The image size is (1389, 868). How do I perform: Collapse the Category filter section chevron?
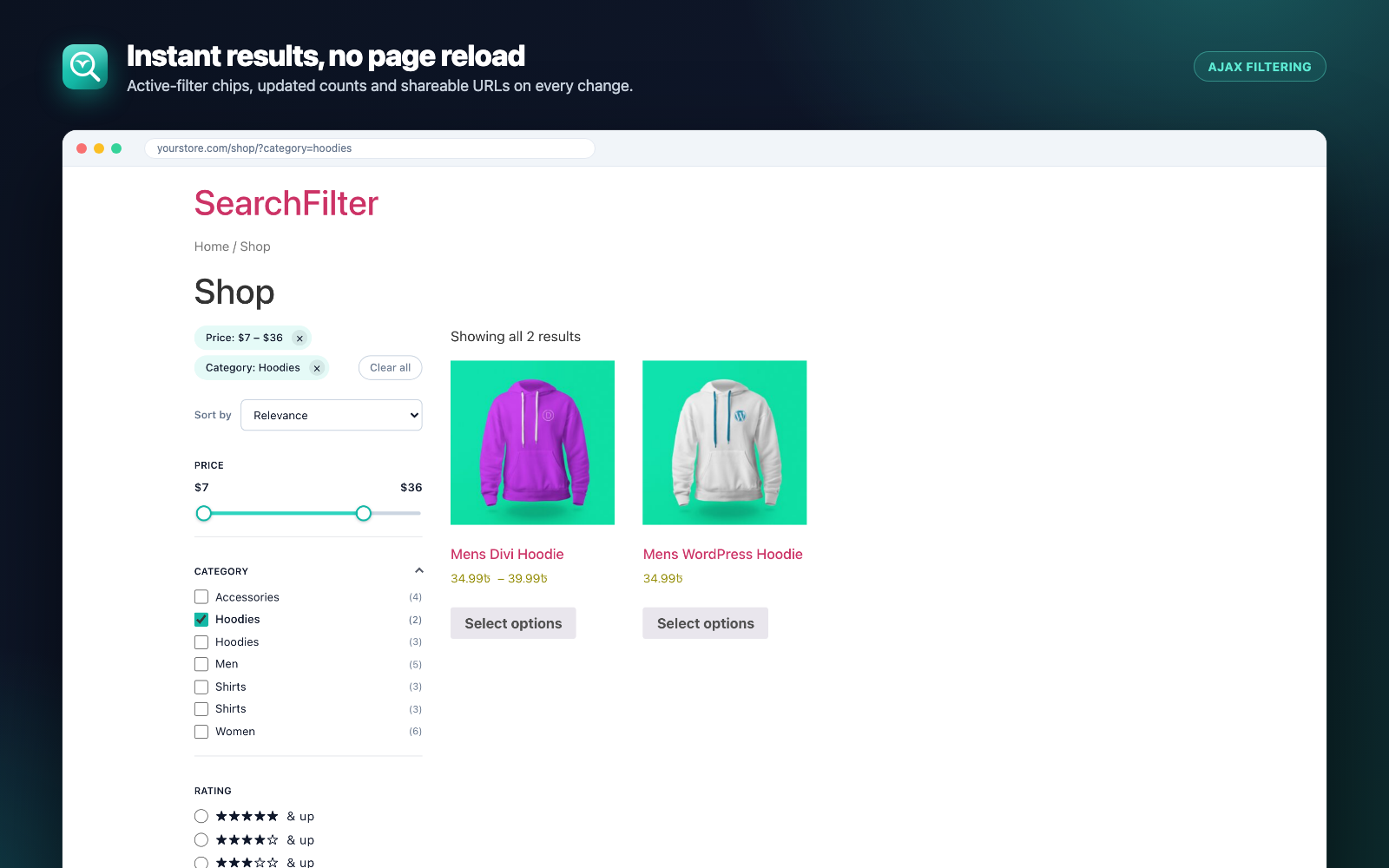point(418,570)
